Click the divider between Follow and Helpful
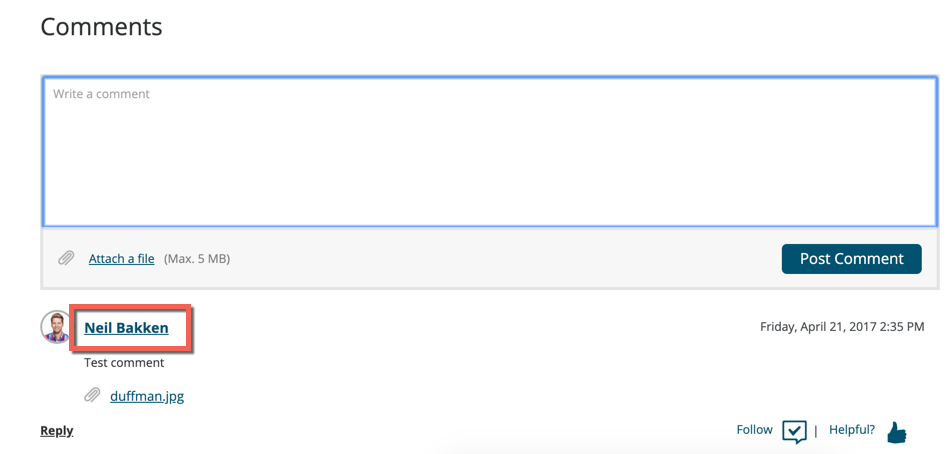 tap(815, 431)
